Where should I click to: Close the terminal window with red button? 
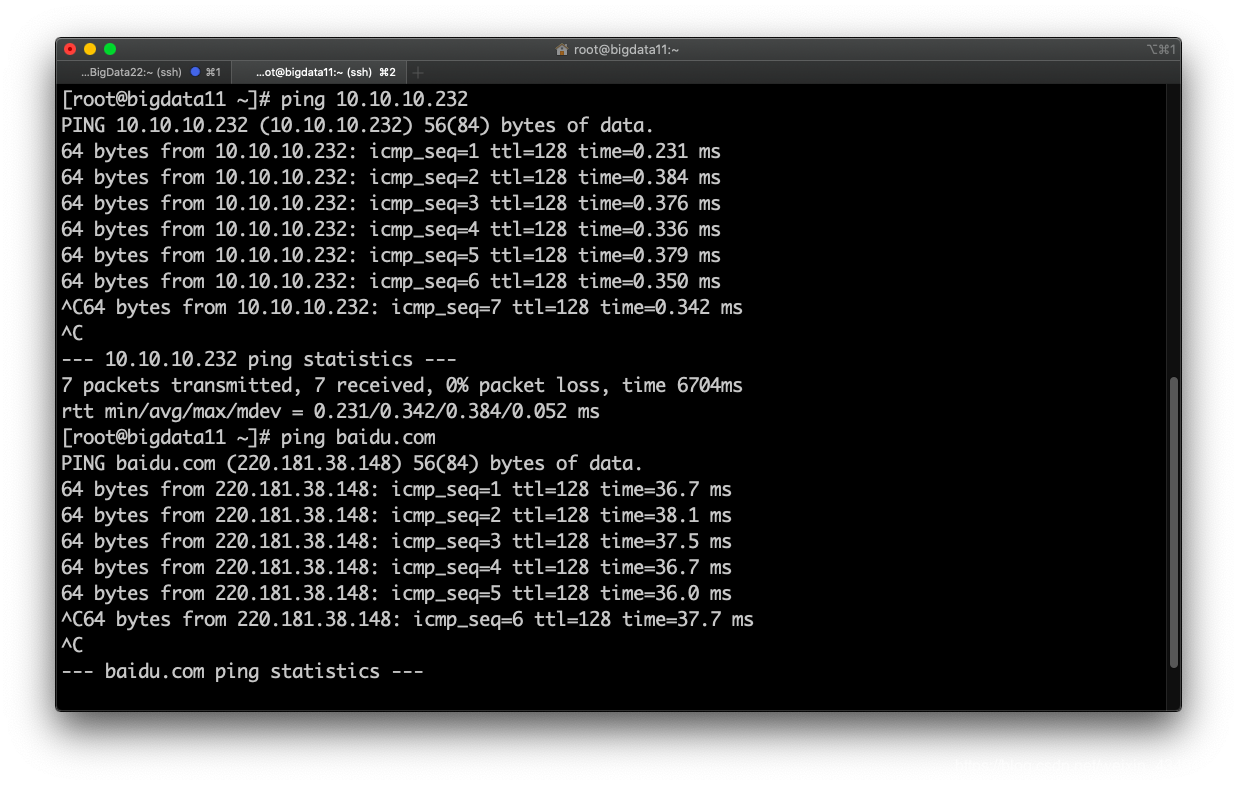click(70, 49)
